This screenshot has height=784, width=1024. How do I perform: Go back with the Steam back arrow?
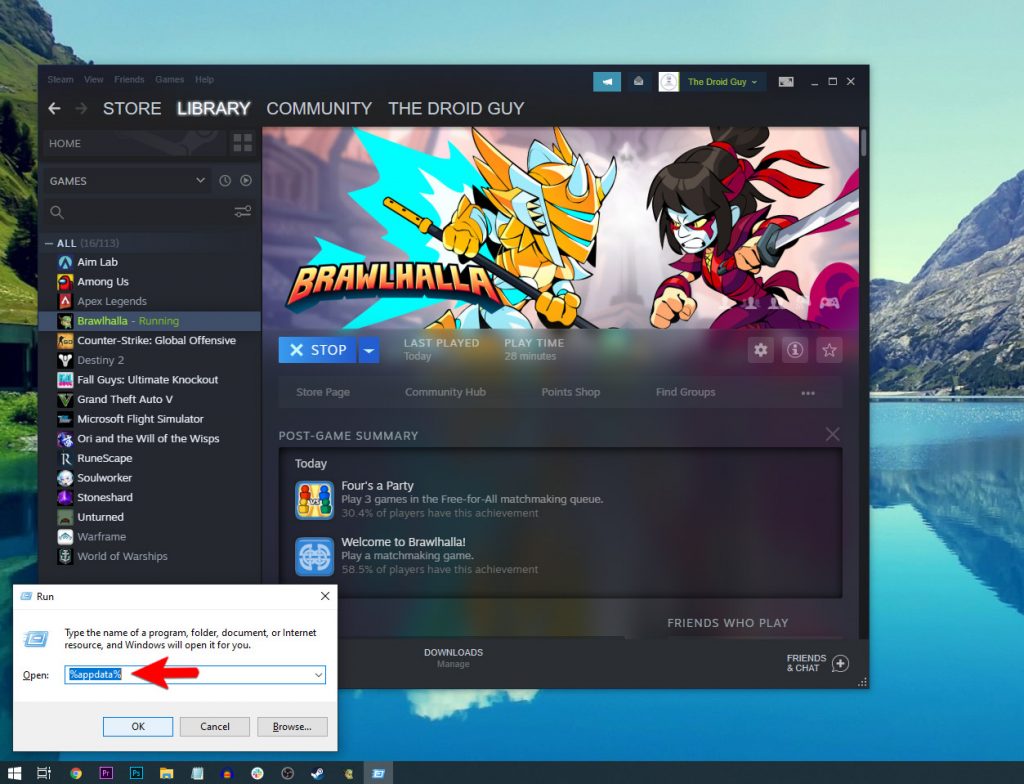55,108
